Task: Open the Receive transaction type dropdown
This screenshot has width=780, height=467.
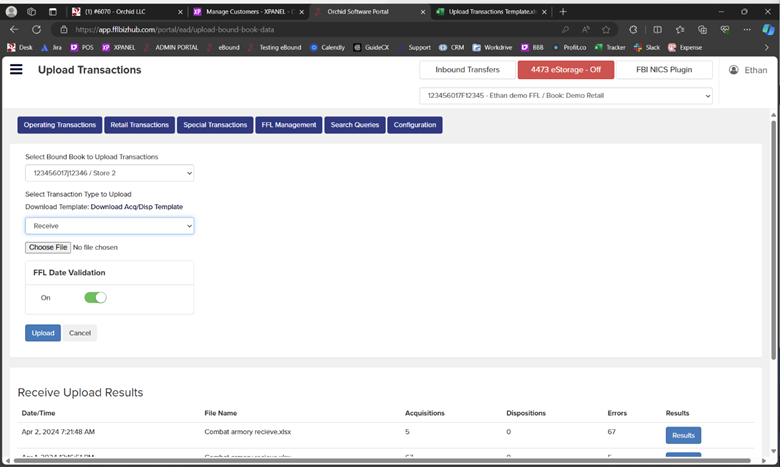Action: (x=109, y=226)
